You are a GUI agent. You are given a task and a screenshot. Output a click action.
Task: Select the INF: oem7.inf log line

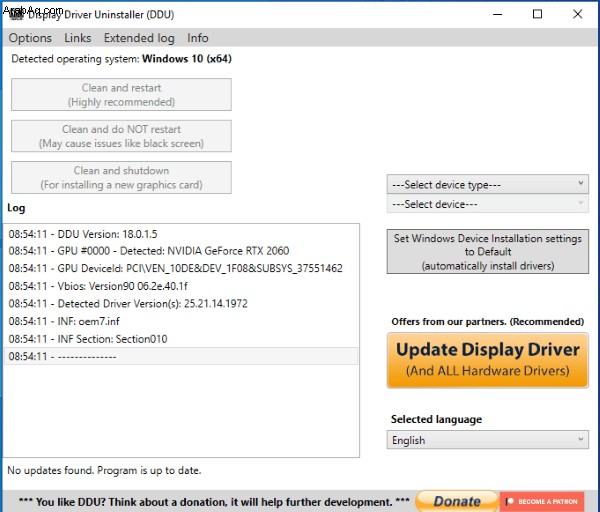[x=181, y=321]
